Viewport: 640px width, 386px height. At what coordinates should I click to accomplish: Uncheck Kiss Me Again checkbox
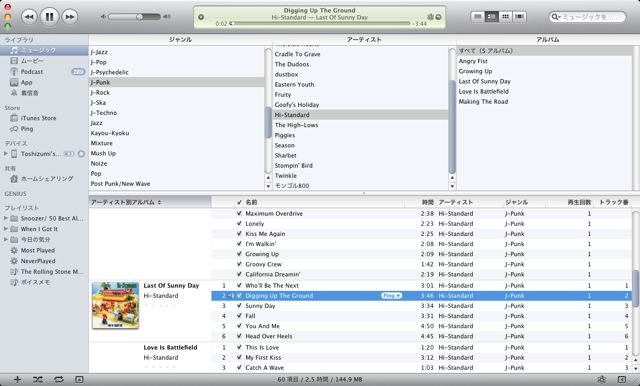(239, 234)
